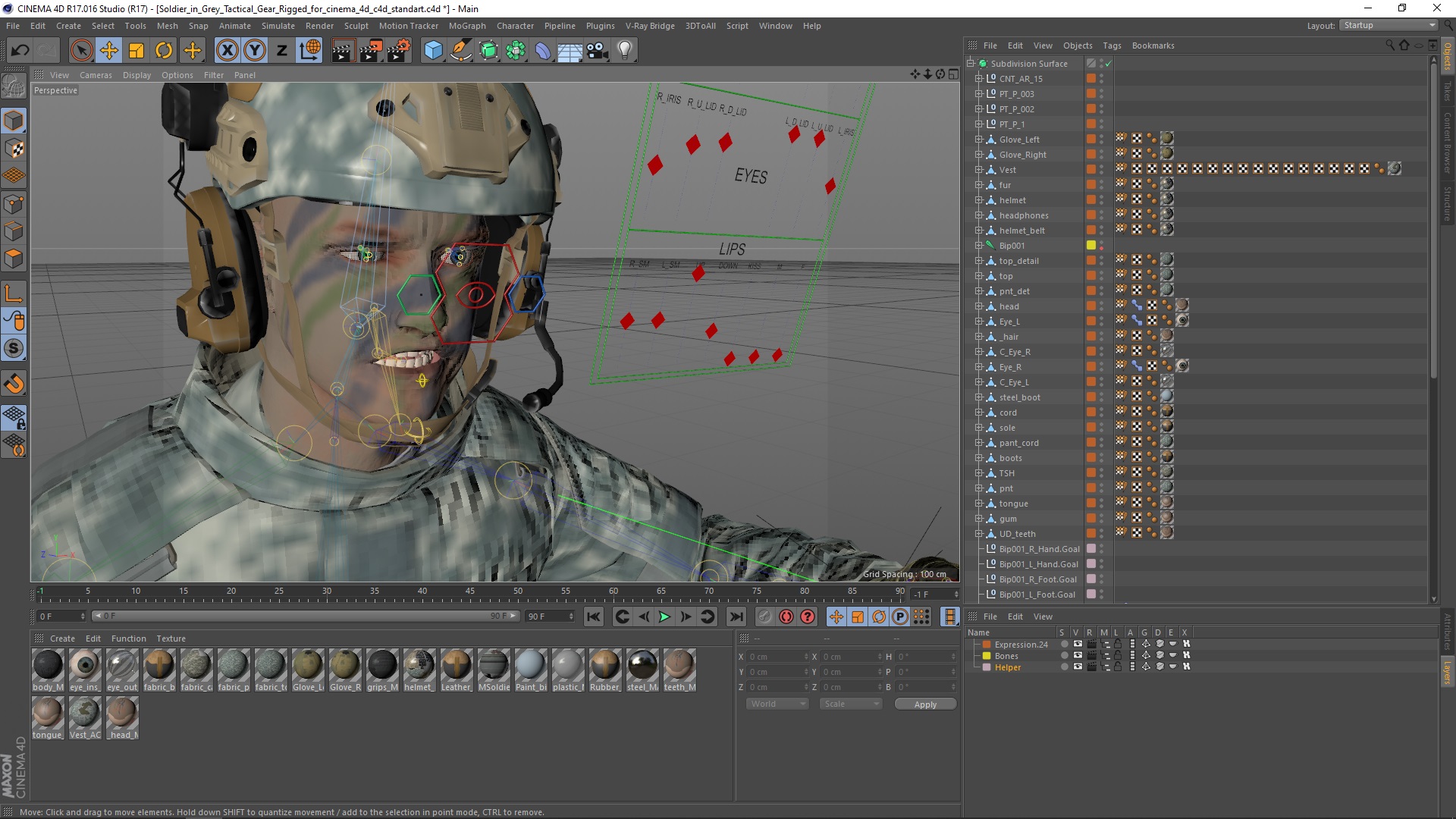Viewport: 1456px width, 819px height.
Task: Toggle Helper layer visibility
Action: point(1077,667)
